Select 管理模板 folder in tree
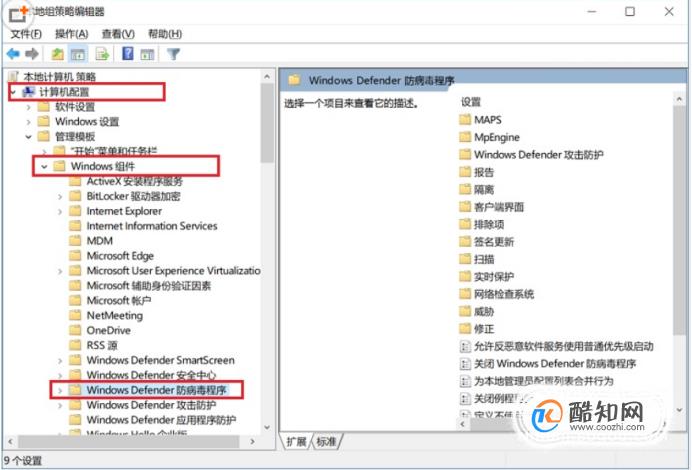 coord(75,136)
